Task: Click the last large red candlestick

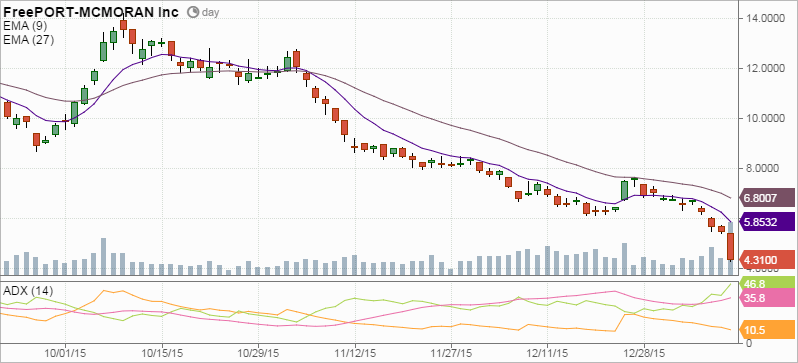Action: tap(730, 247)
